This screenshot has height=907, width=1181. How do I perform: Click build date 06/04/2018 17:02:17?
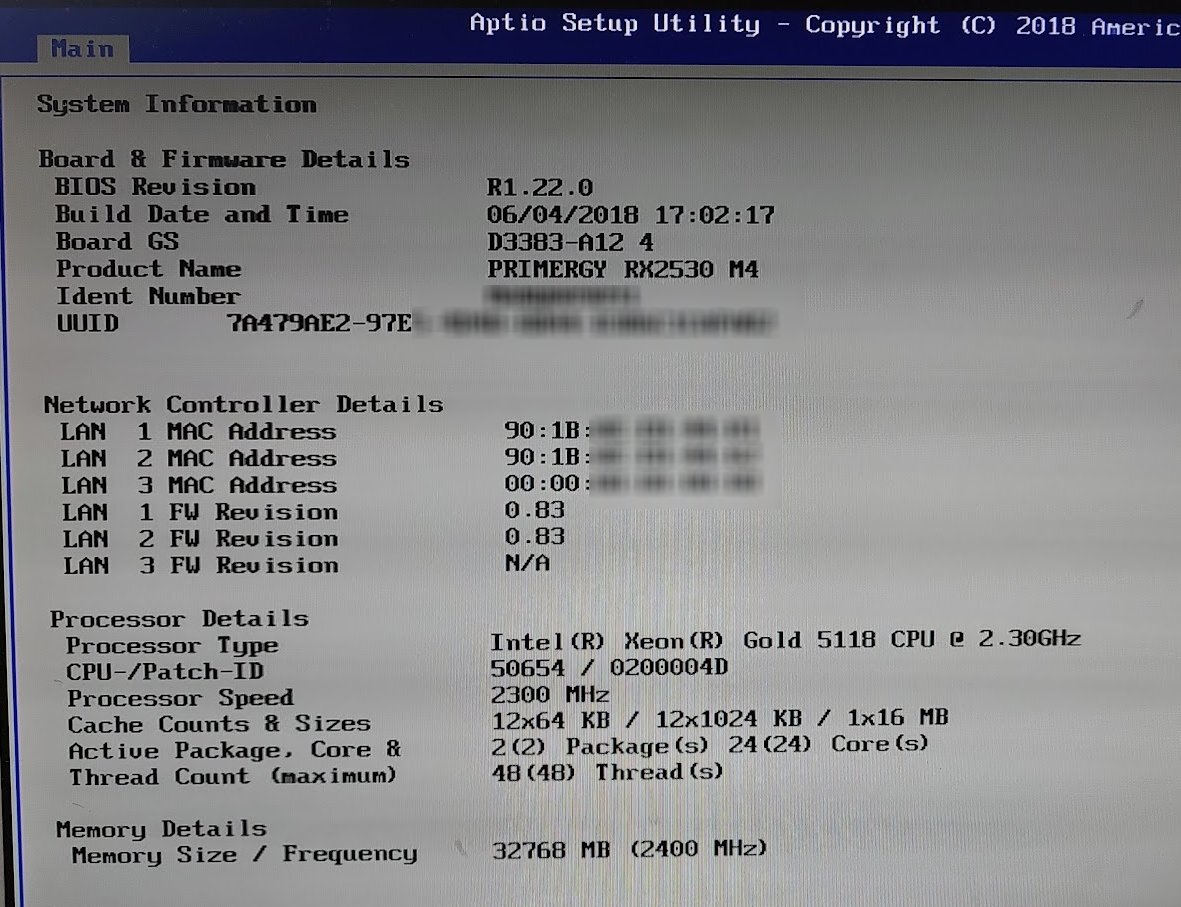coord(630,215)
